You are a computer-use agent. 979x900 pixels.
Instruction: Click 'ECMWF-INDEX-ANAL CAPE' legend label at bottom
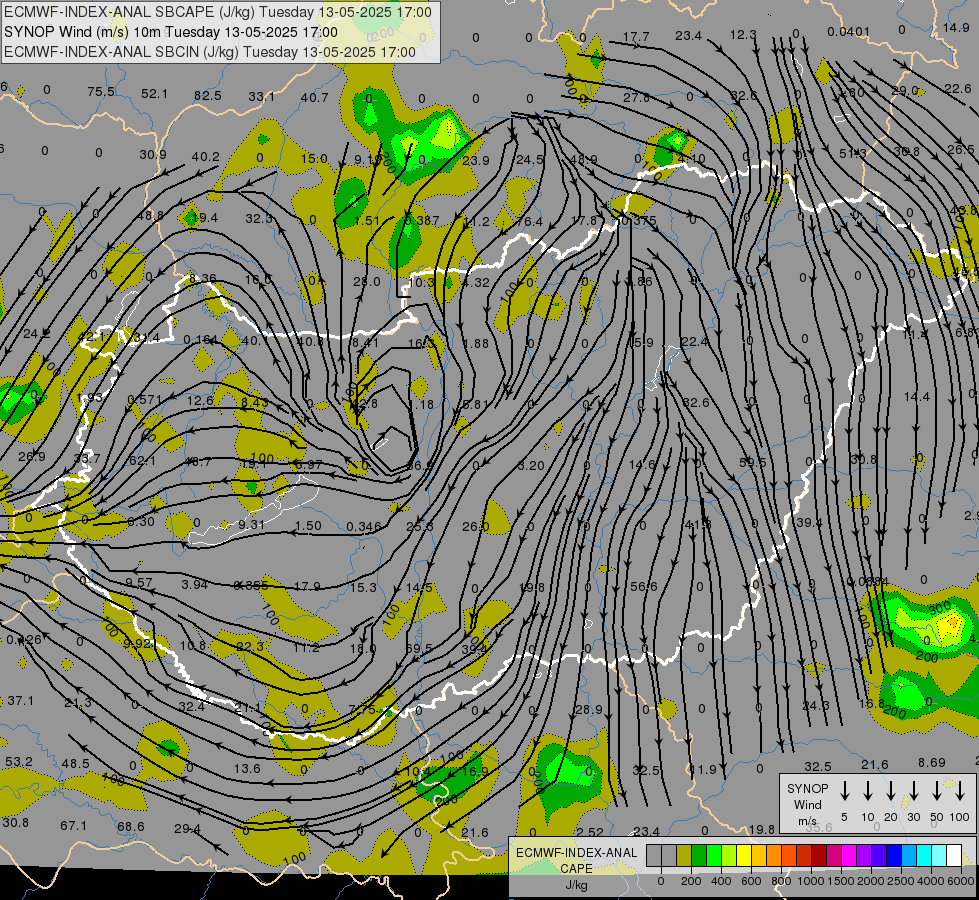576,860
